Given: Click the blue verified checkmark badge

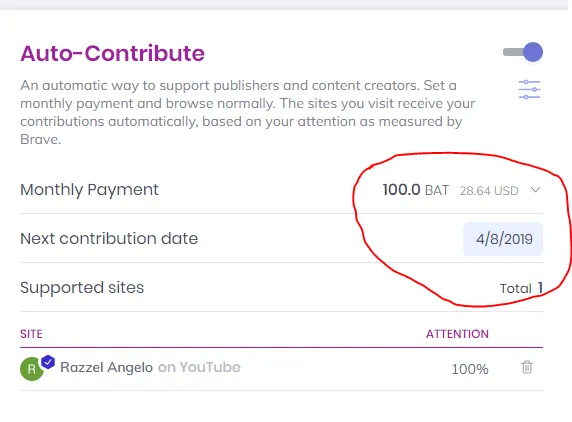Looking at the screenshot, I should coord(48,362).
